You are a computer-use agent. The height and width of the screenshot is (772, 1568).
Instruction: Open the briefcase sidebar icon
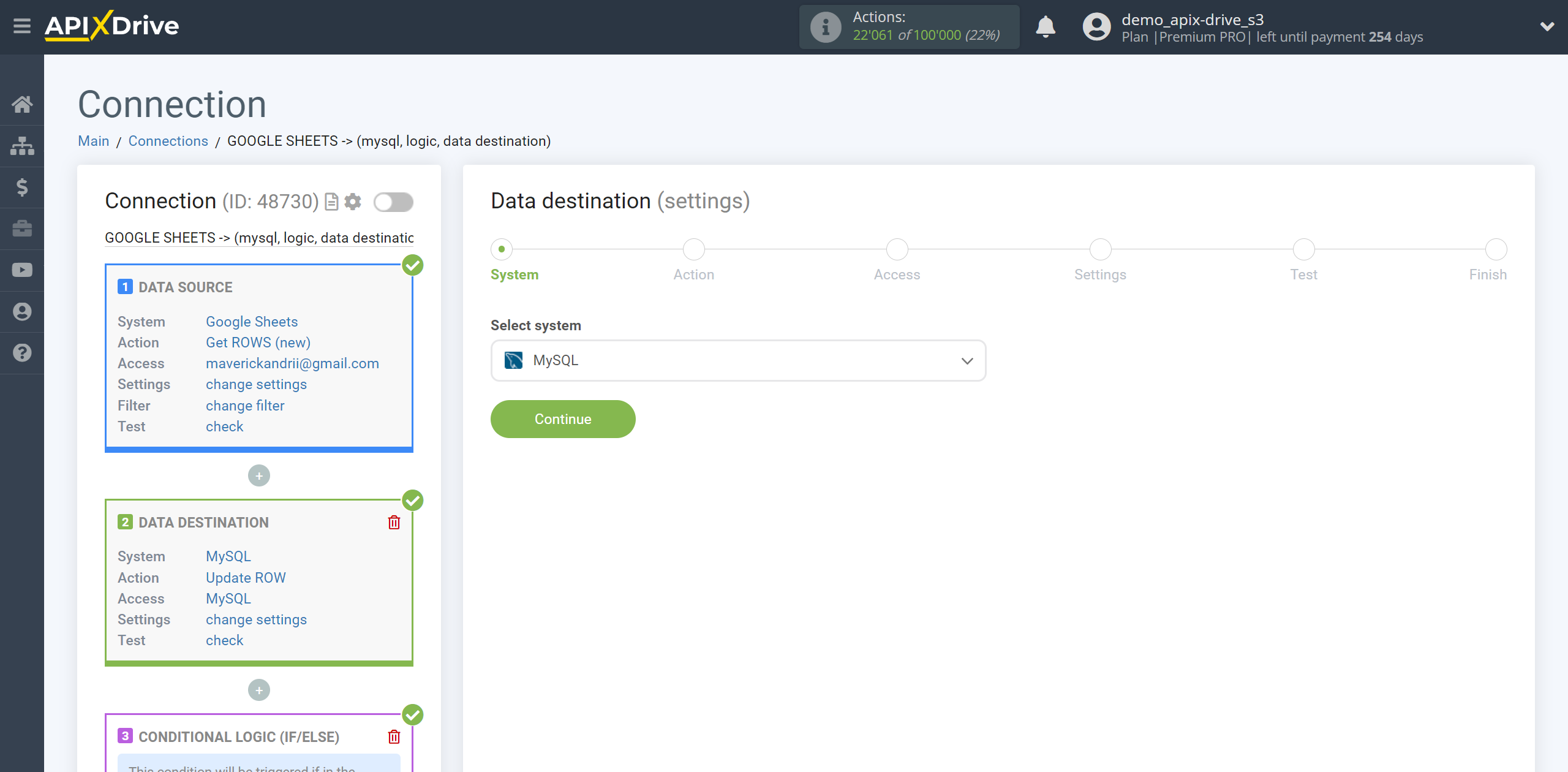[x=22, y=229]
